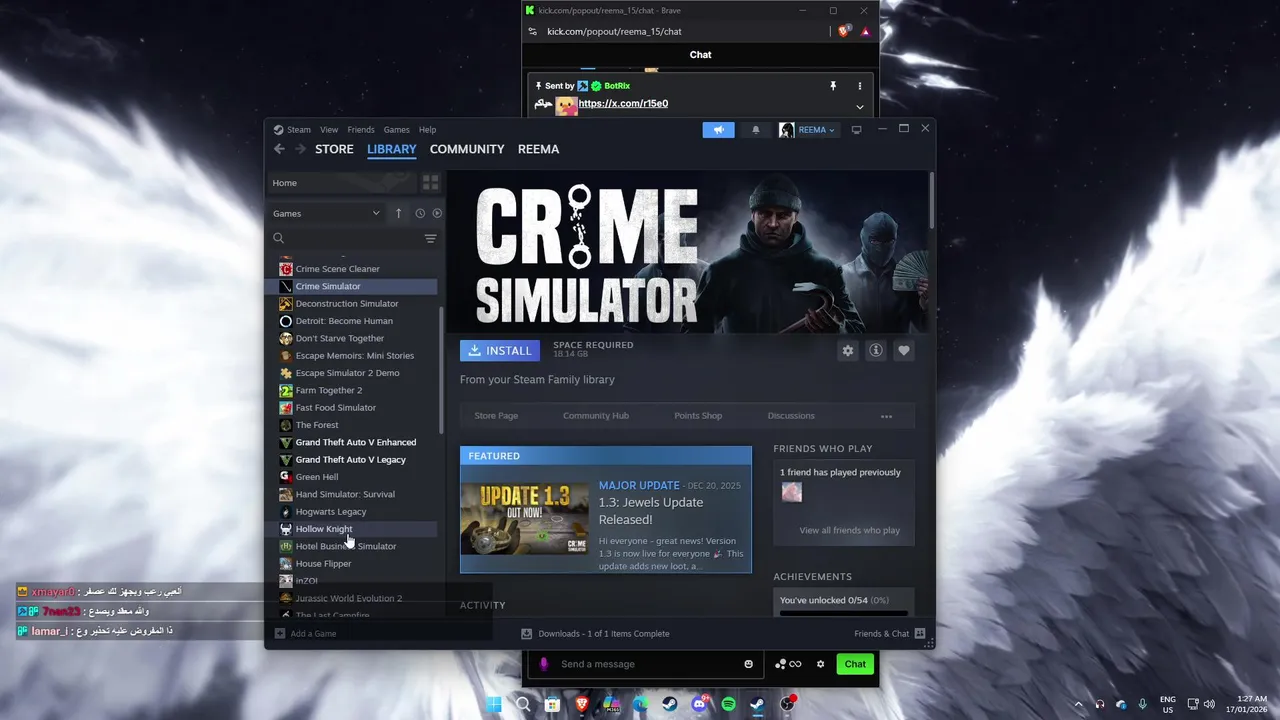Image resolution: width=1280 pixels, height=720 pixels.
Task: Add Crime Simulator to favorites heart
Action: pos(904,351)
